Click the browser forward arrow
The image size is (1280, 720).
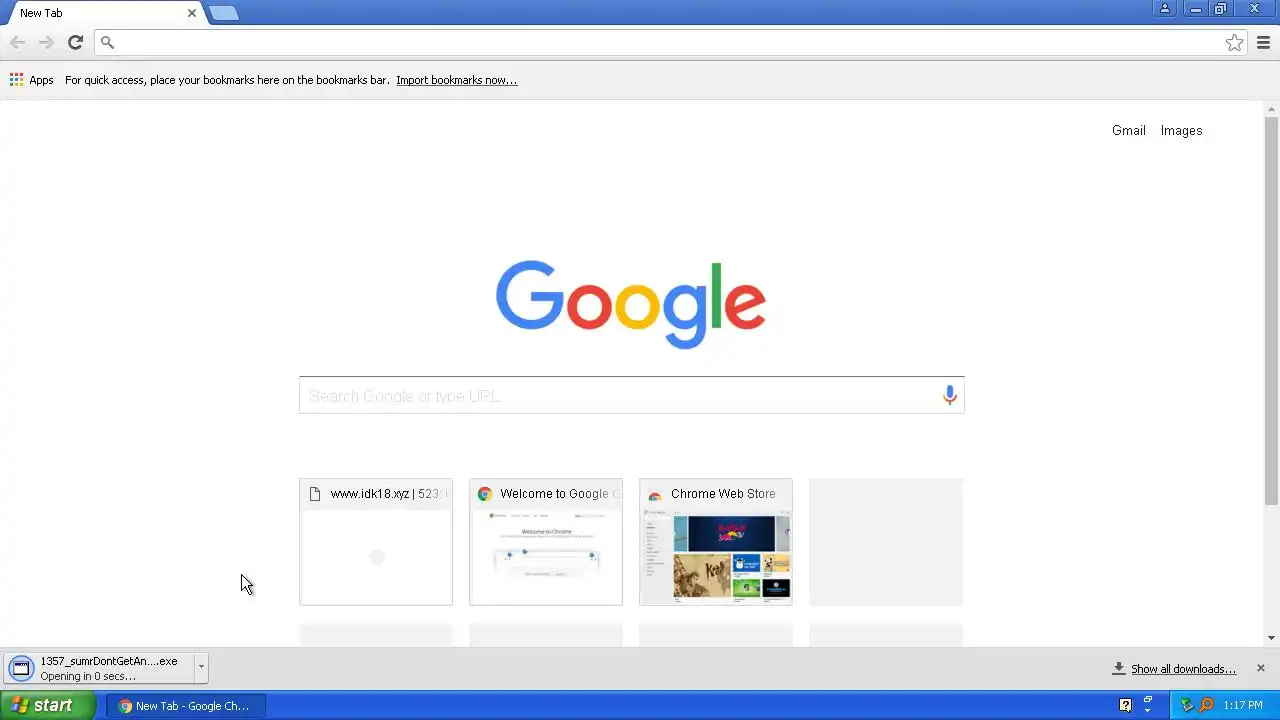click(x=46, y=42)
